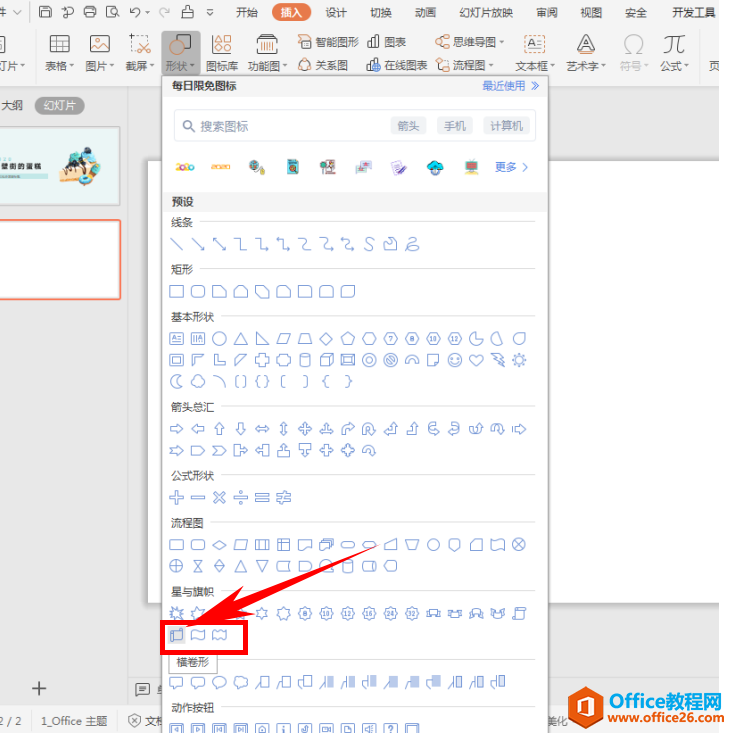Select the blank second slide thumbnail
The image size is (731, 735).
60,259
